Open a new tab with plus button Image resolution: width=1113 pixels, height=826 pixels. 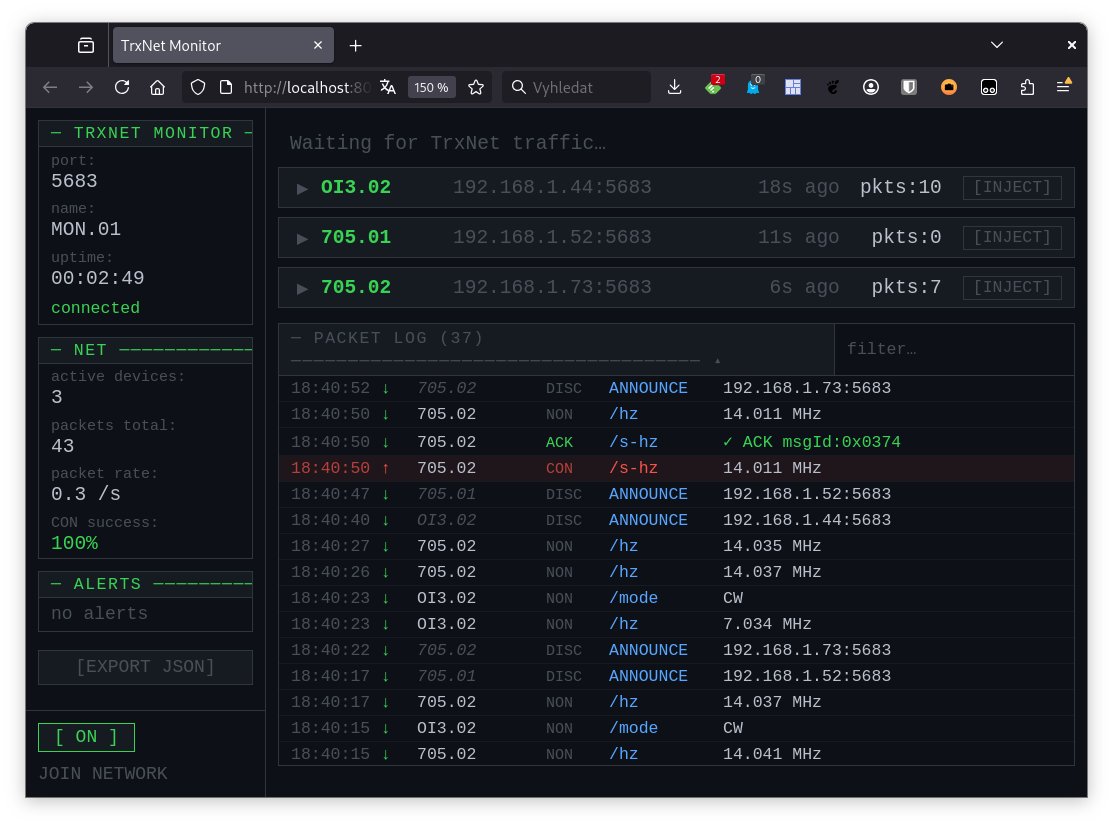point(356,45)
